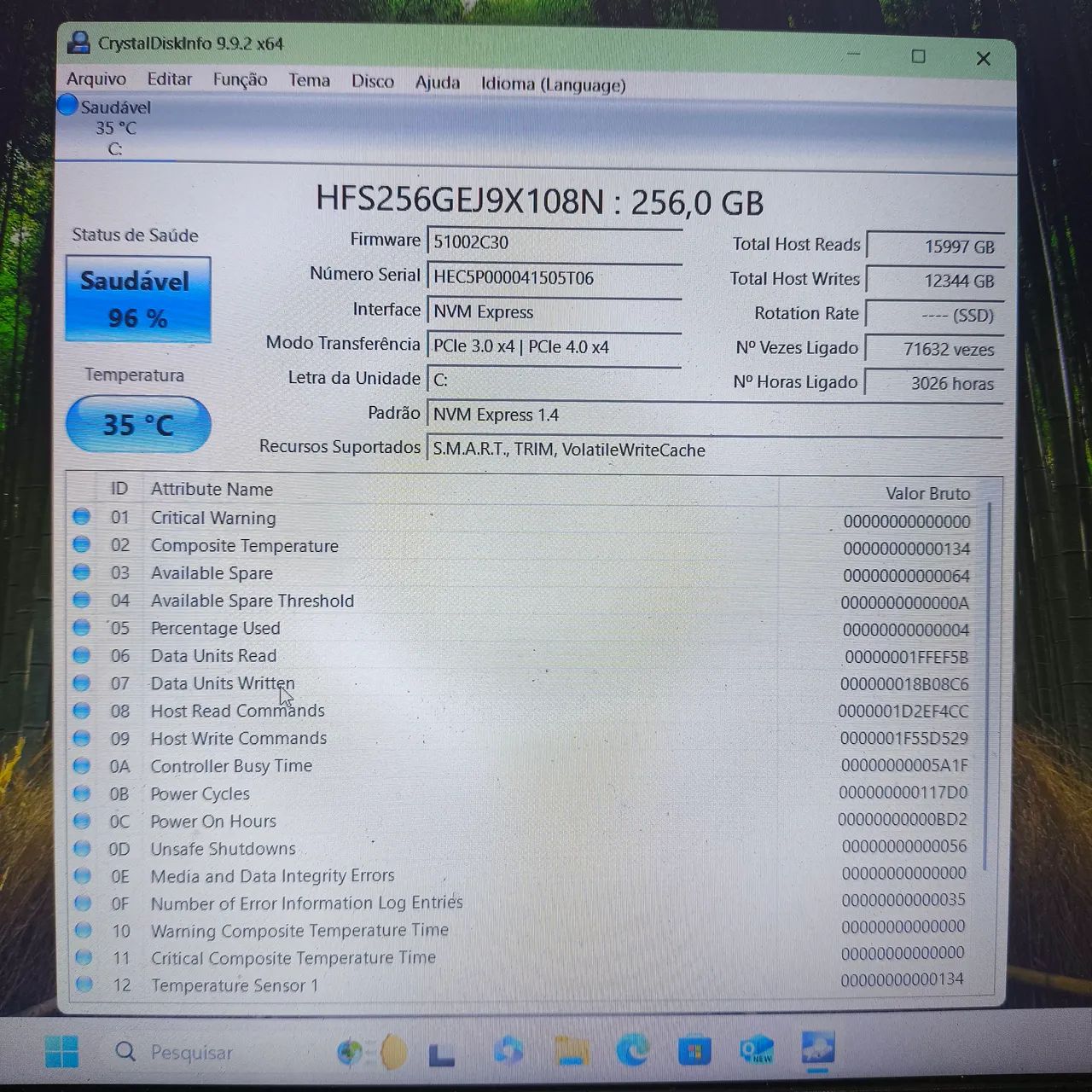Click the status dot for Percentage Used row

point(81,627)
